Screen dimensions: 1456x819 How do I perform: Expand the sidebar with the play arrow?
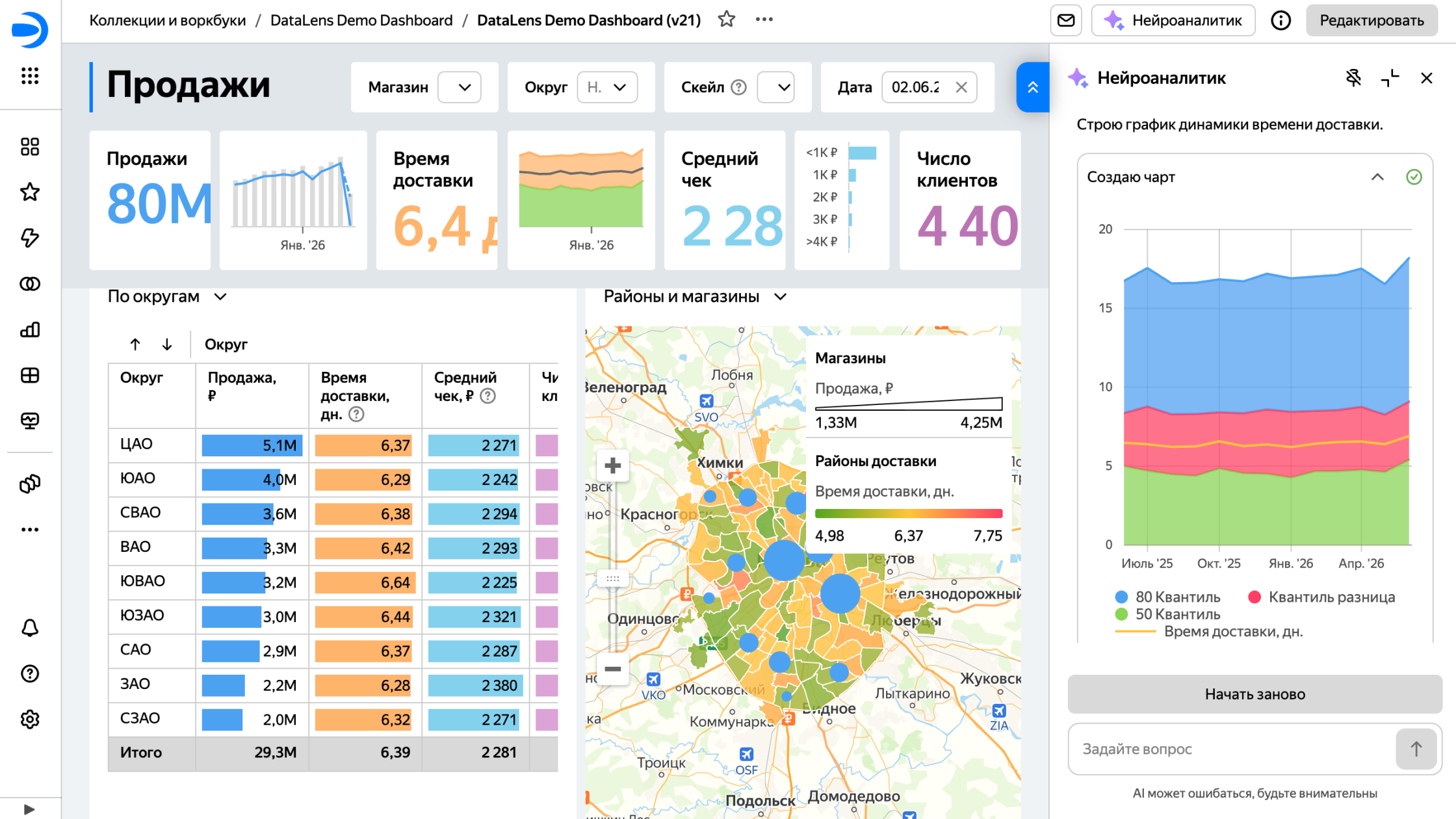tap(29, 809)
